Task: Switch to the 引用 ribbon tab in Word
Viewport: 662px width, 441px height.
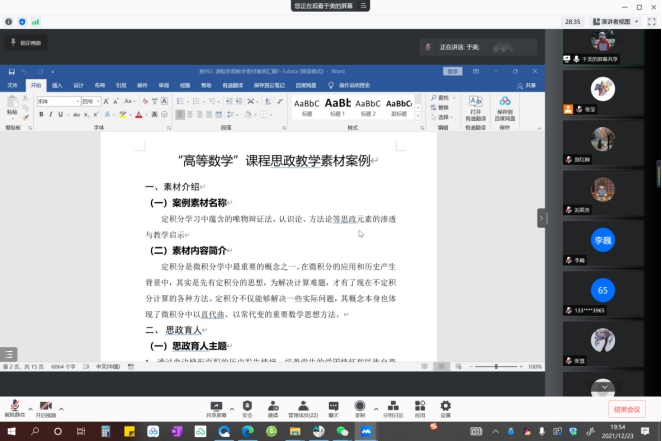Action: click(x=121, y=86)
